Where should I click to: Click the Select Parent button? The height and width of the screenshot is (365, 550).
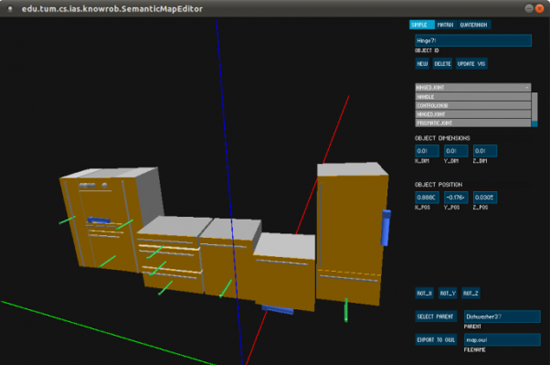click(436, 317)
